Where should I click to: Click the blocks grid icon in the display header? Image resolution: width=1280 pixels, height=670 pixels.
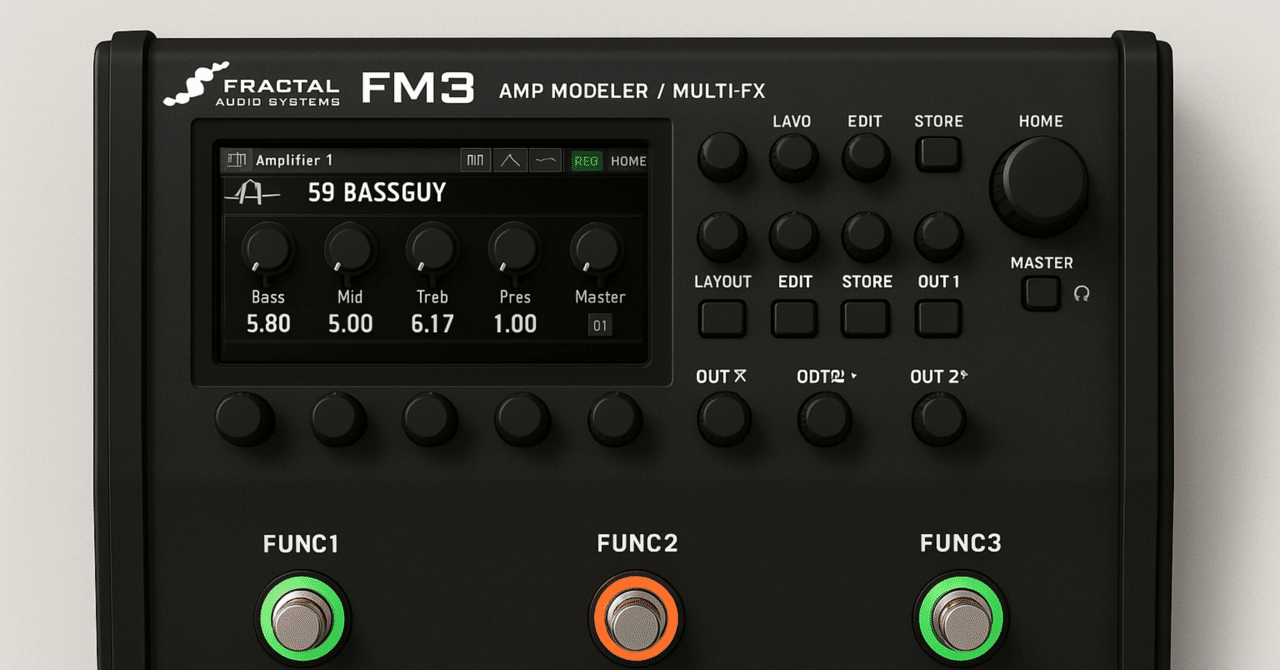pyautogui.click(x=475, y=160)
